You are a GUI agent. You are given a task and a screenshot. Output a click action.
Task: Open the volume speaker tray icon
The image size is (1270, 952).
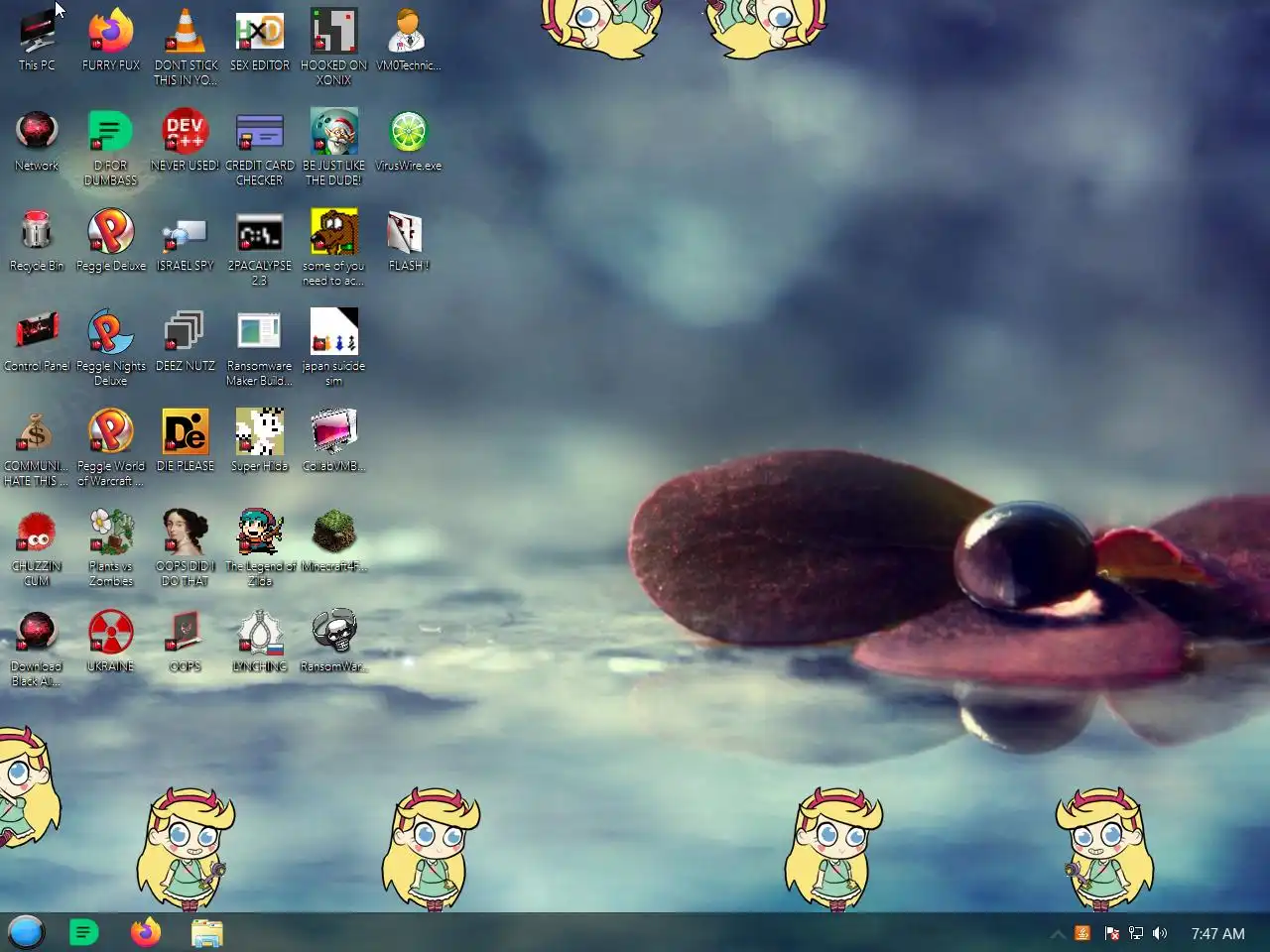pos(1160,933)
